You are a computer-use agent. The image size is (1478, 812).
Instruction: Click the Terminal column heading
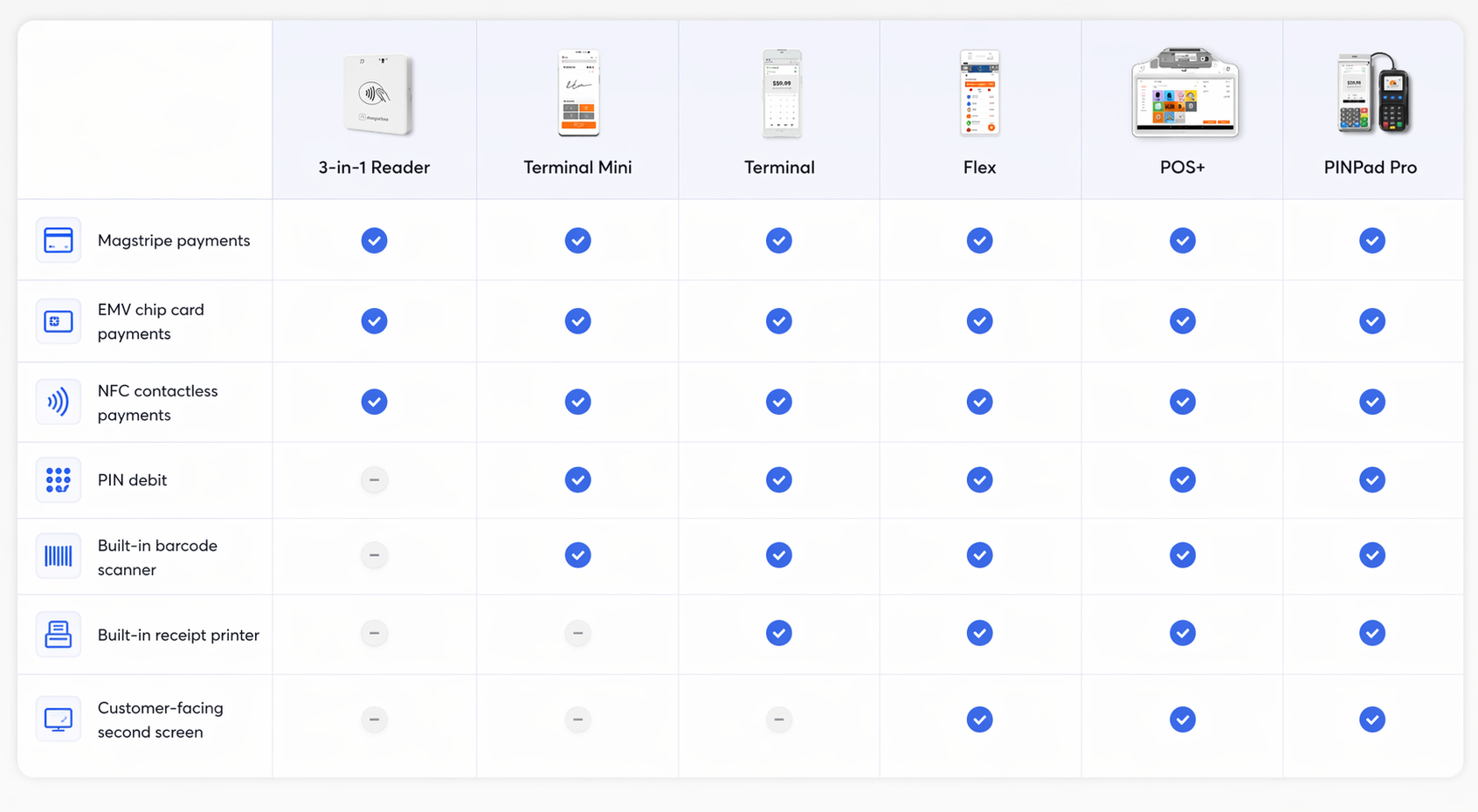[779, 168]
